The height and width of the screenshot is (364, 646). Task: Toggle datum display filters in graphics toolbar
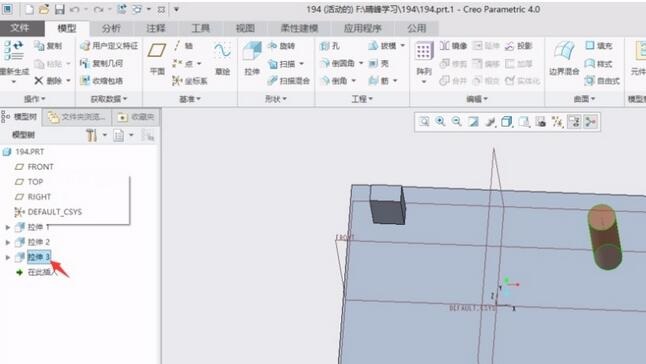point(557,121)
